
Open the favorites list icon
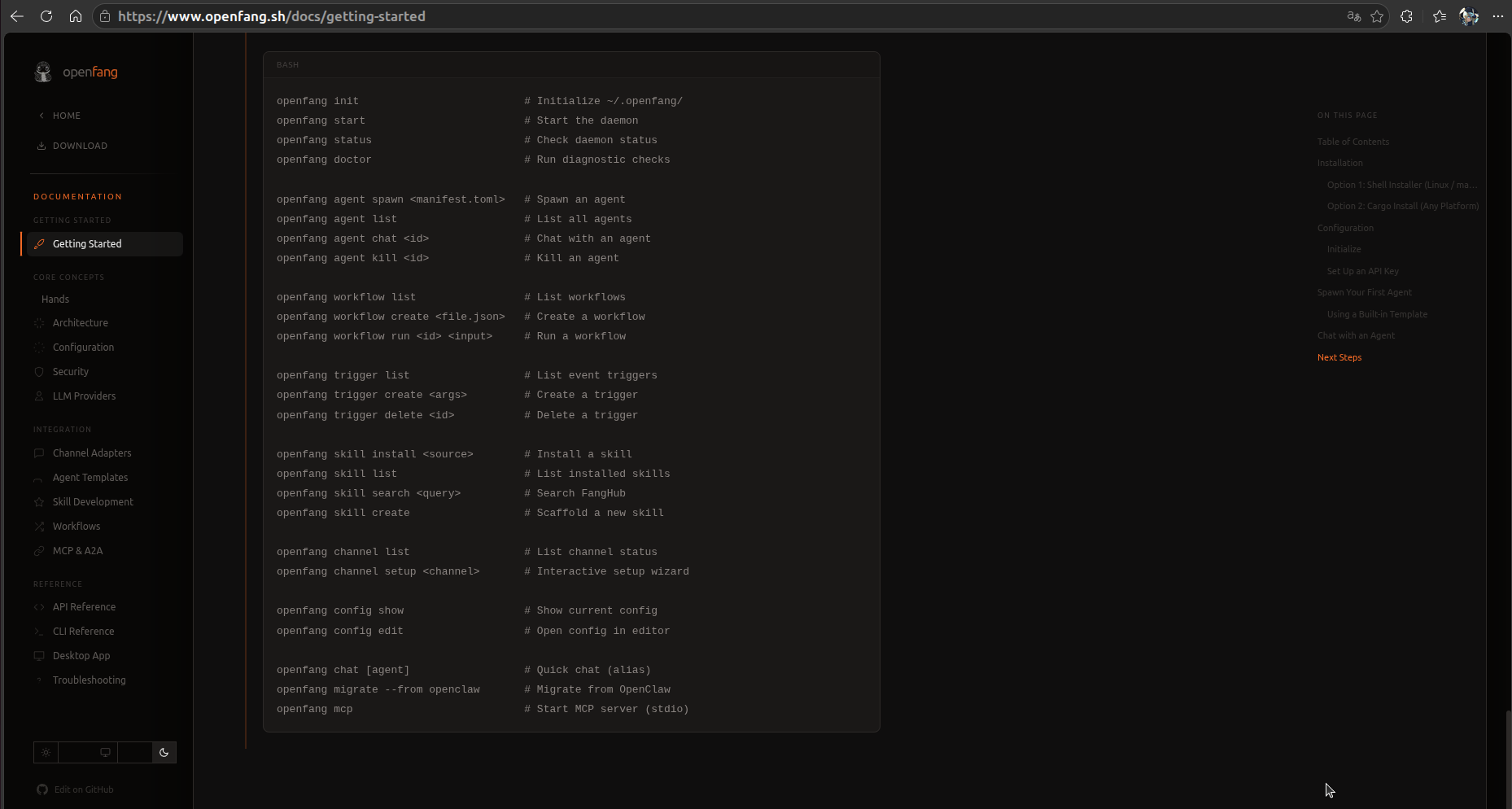1440,16
